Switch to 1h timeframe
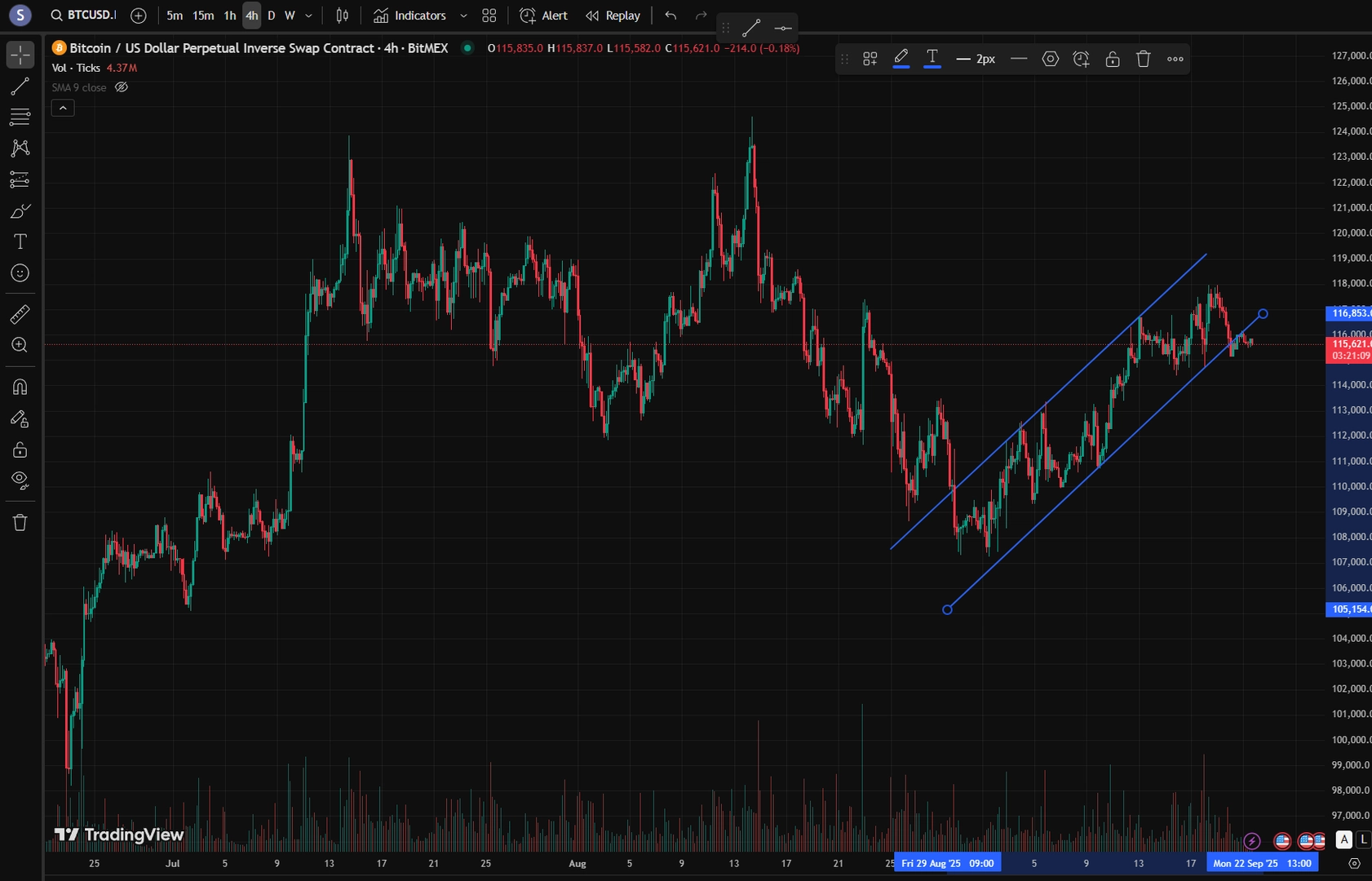This screenshot has height=881, width=1372. click(230, 15)
